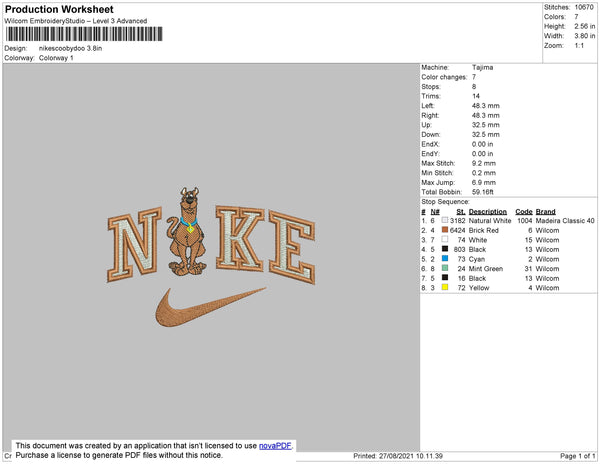Click the Down value '32.5 mm'

(486, 134)
